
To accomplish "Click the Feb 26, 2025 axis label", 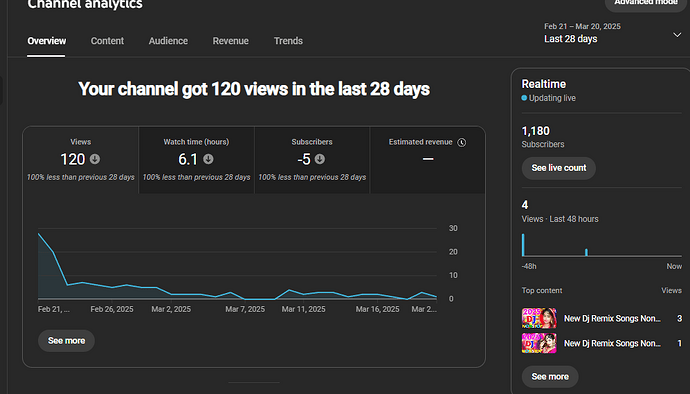I will click(x=112, y=309).
